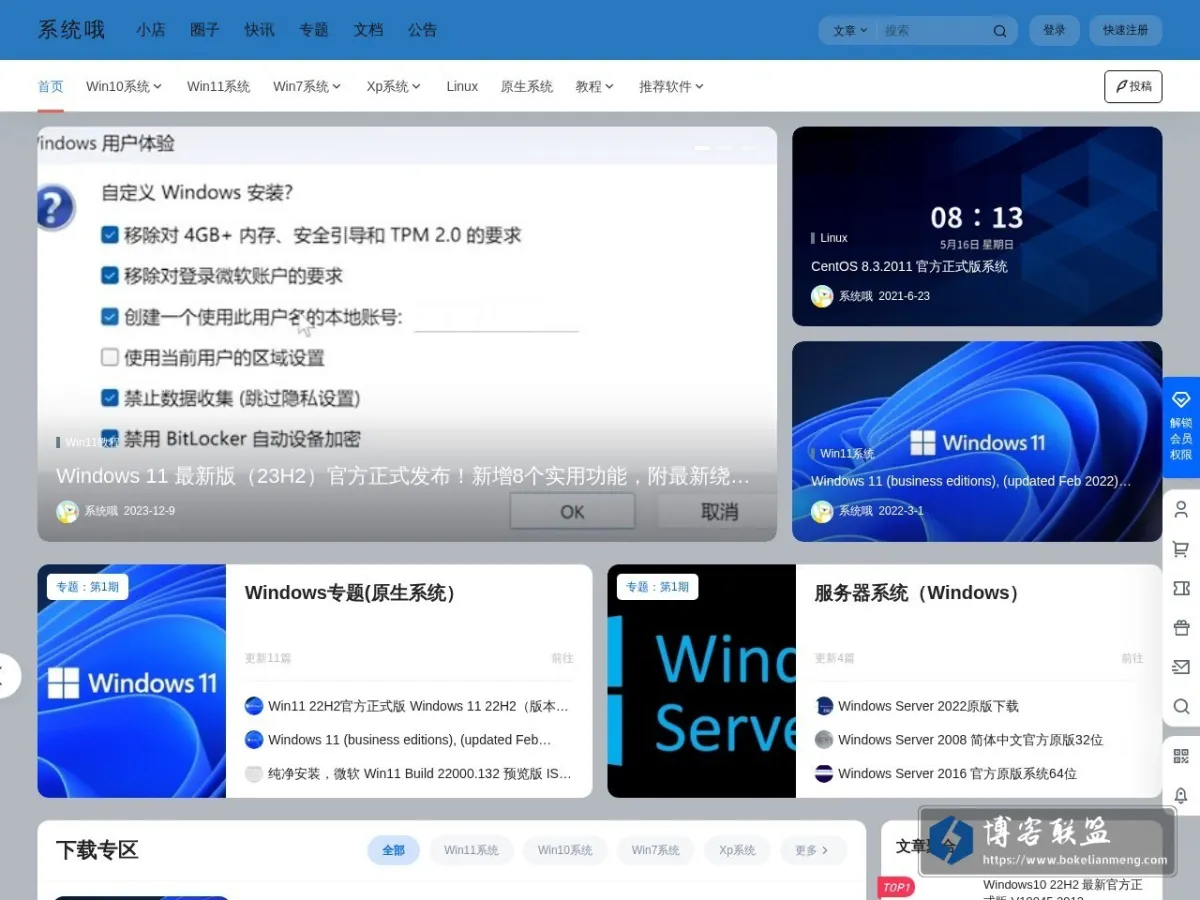
Task: Expand the 推荐软件 navigation dropdown
Action: coord(672,87)
